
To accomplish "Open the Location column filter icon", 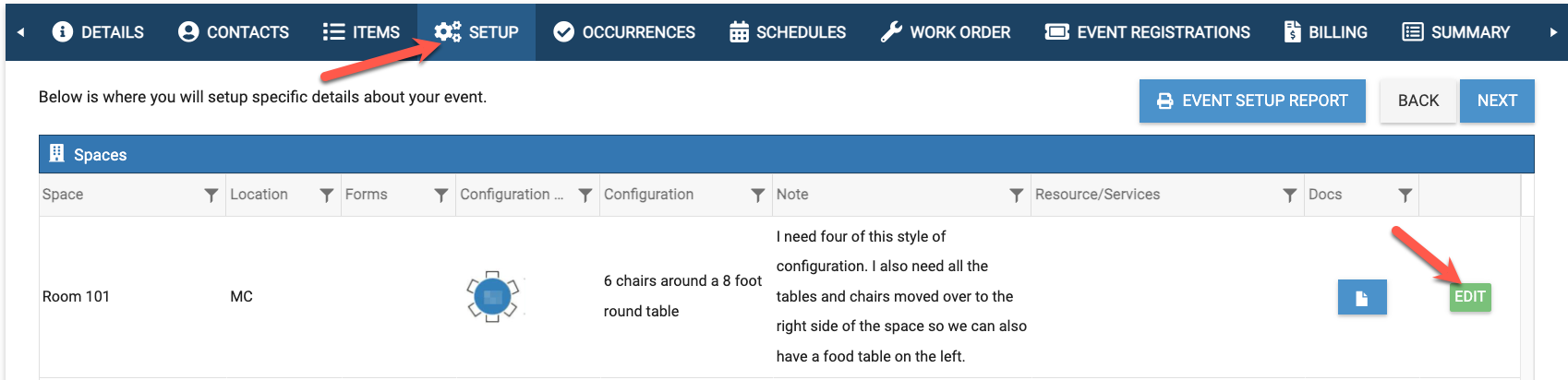I will coord(326,195).
